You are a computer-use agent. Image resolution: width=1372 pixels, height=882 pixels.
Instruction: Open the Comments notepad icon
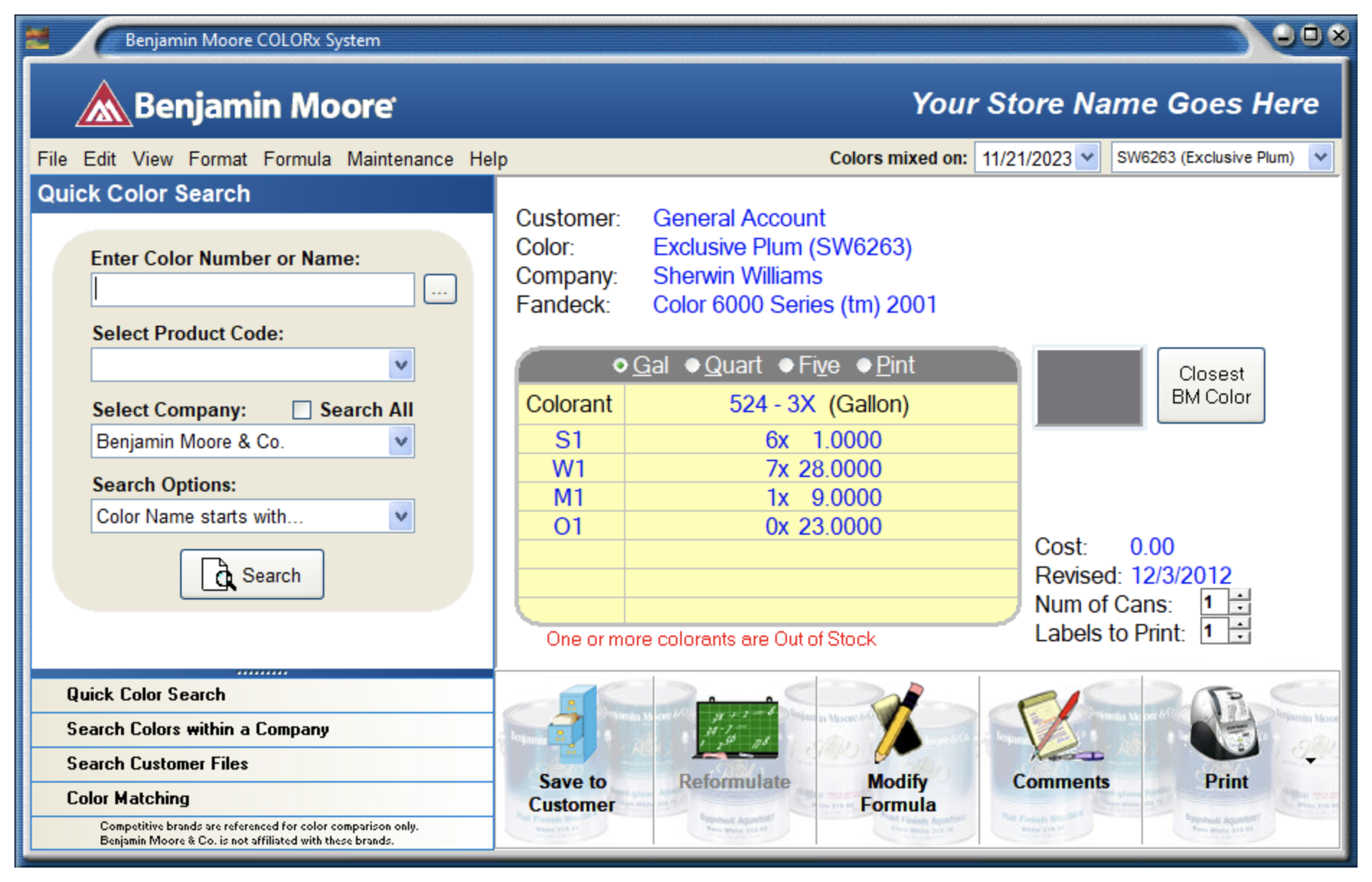1059,726
